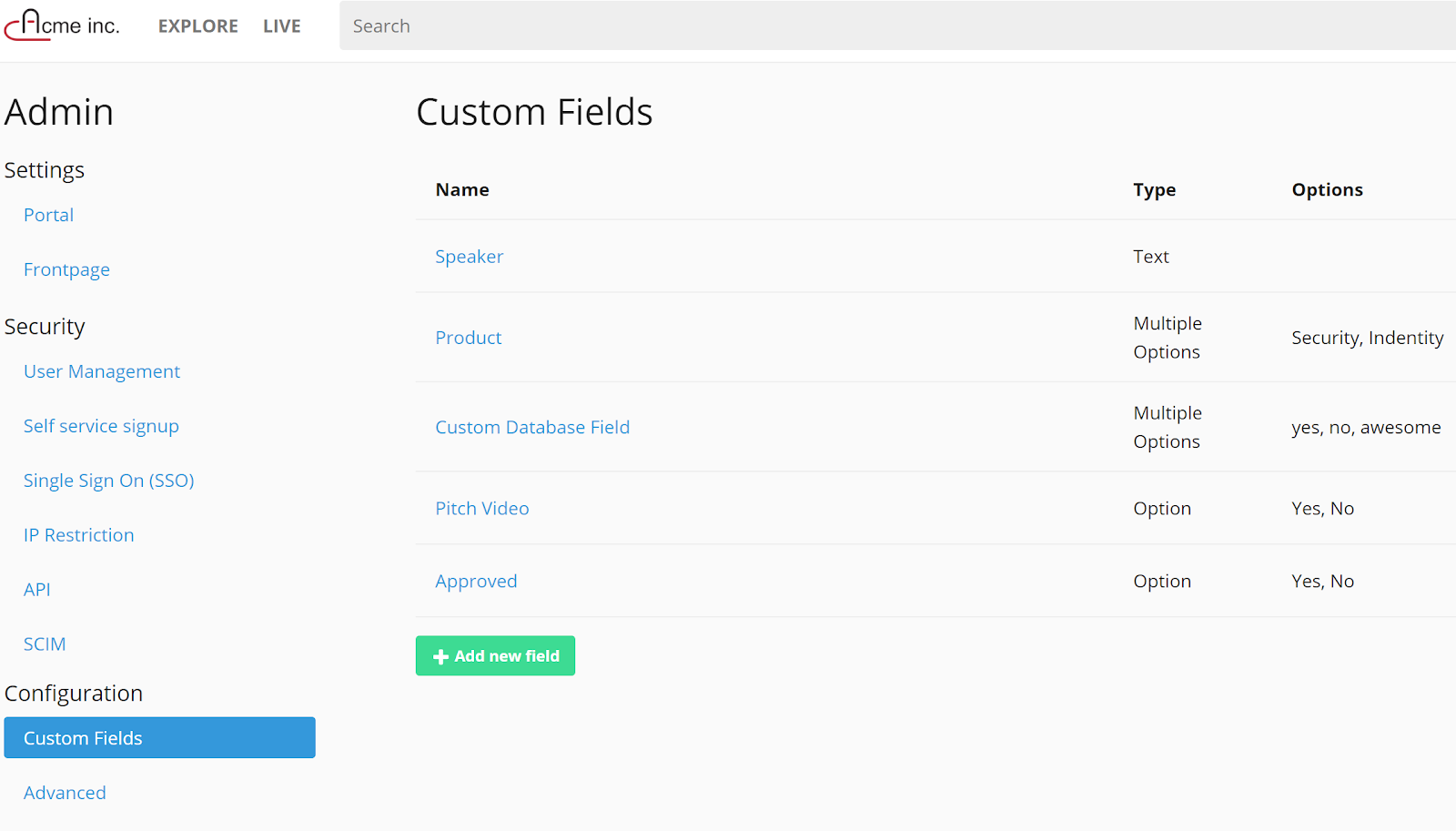Open the LIVE menu item
The height and width of the screenshot is (831, 1456).
[x=282, y=26]
